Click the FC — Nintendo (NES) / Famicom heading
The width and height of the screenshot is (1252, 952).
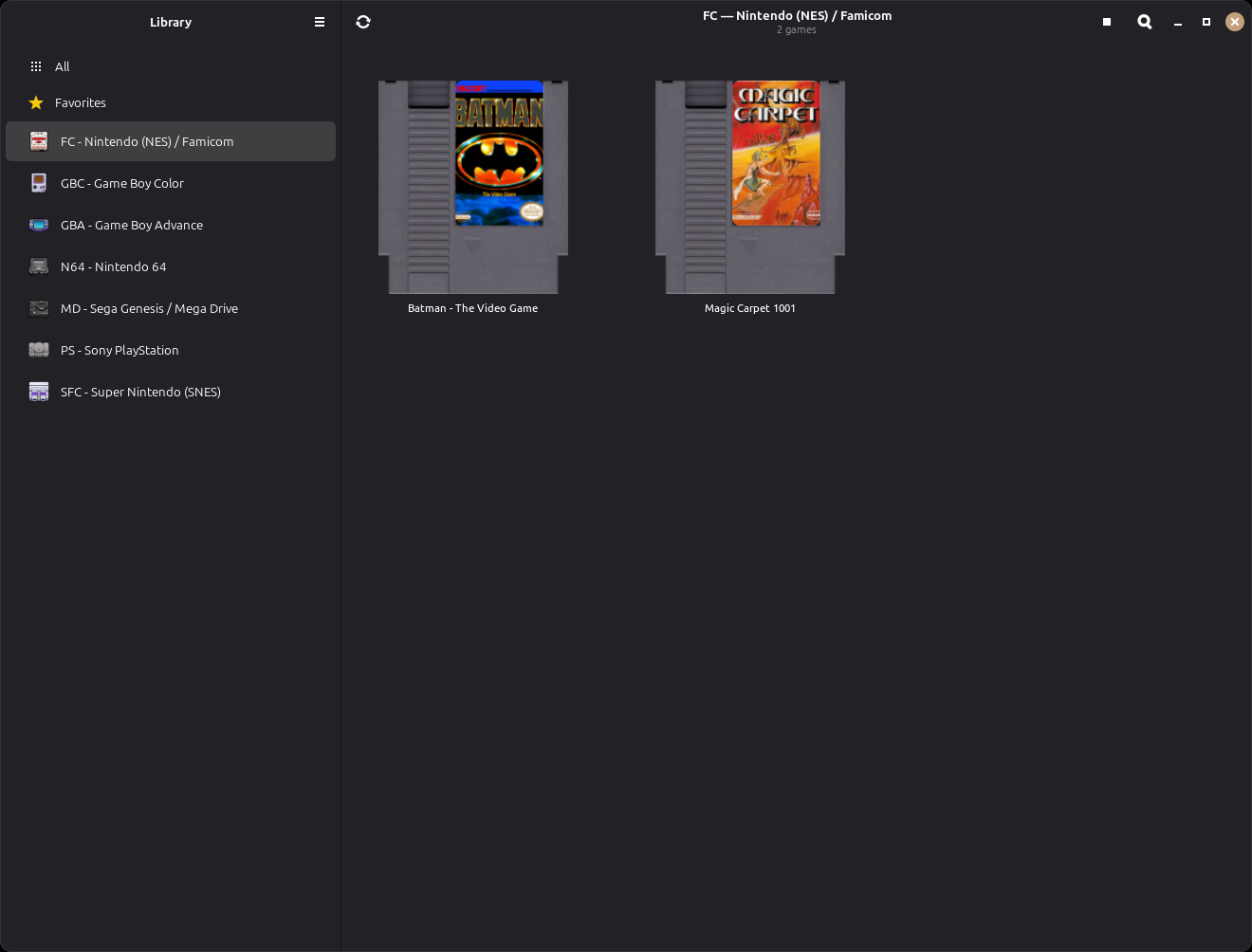point(797,15)
